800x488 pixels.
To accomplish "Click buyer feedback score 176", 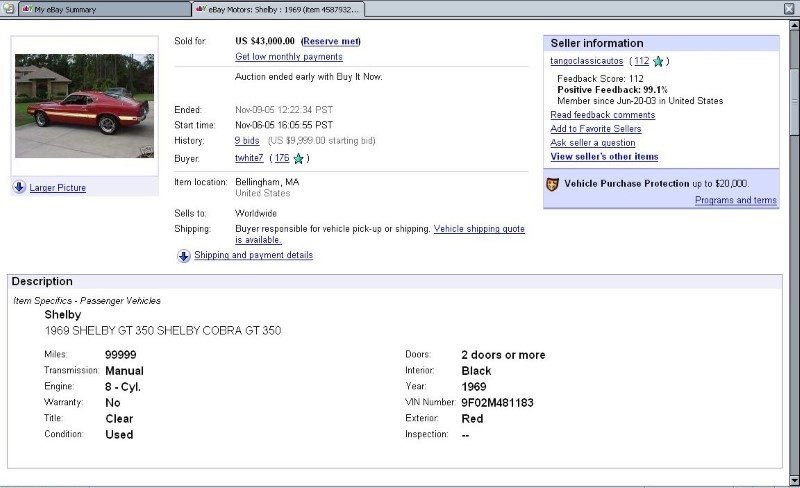I will coord(282,158).
